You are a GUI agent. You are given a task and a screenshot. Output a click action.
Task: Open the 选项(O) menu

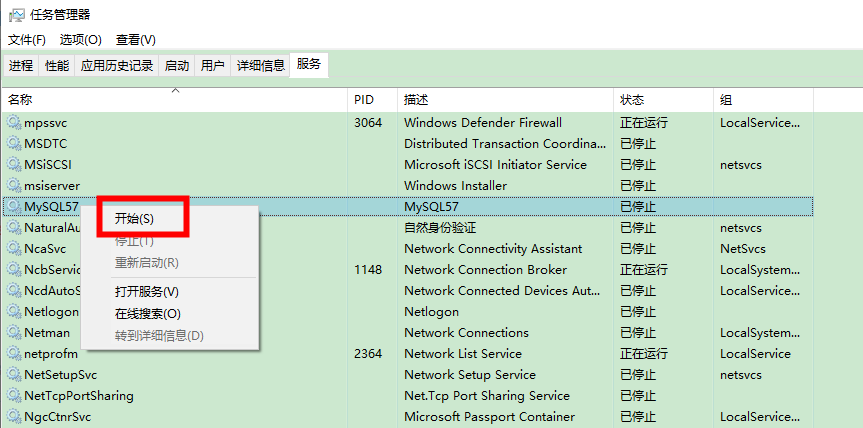click(x=81, y=40)
